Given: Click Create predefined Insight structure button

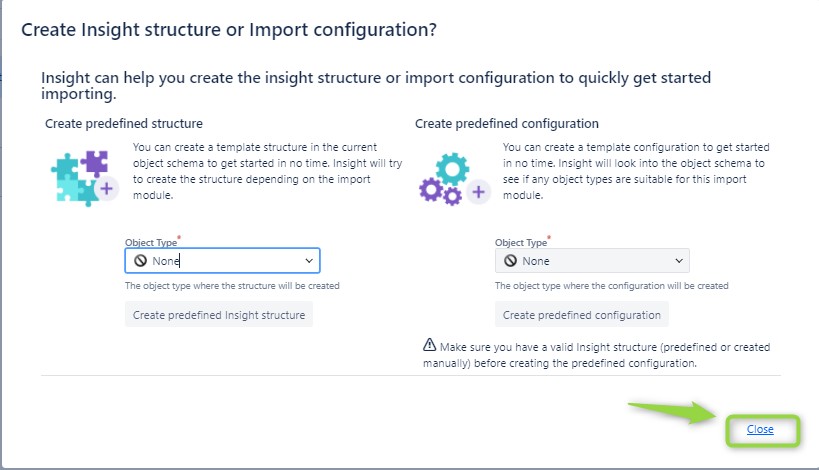Looking at the screenshot, I should 219,315.
